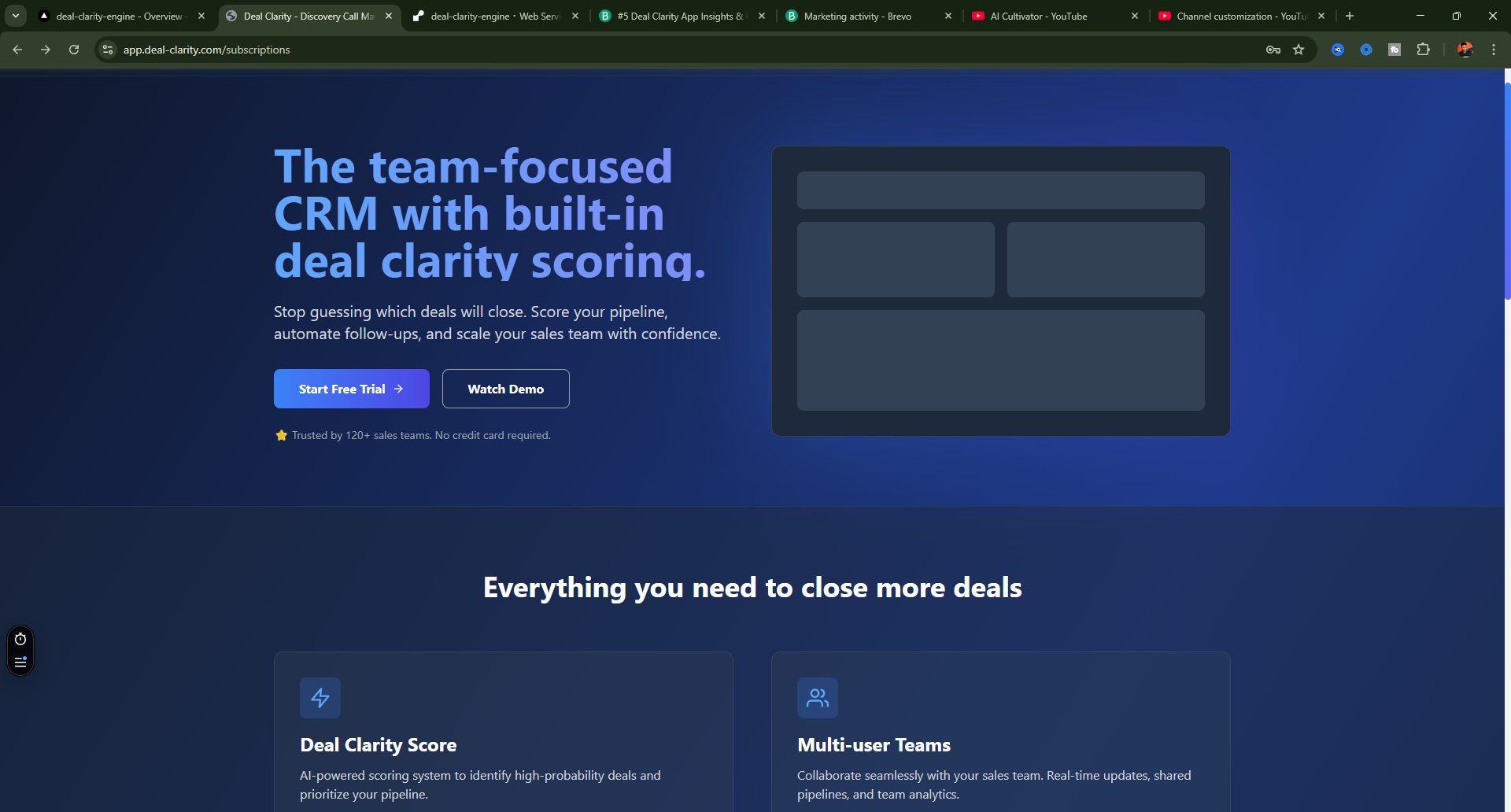Open a new browser tab
The image size is (1511, 812).
[1350, 16]
